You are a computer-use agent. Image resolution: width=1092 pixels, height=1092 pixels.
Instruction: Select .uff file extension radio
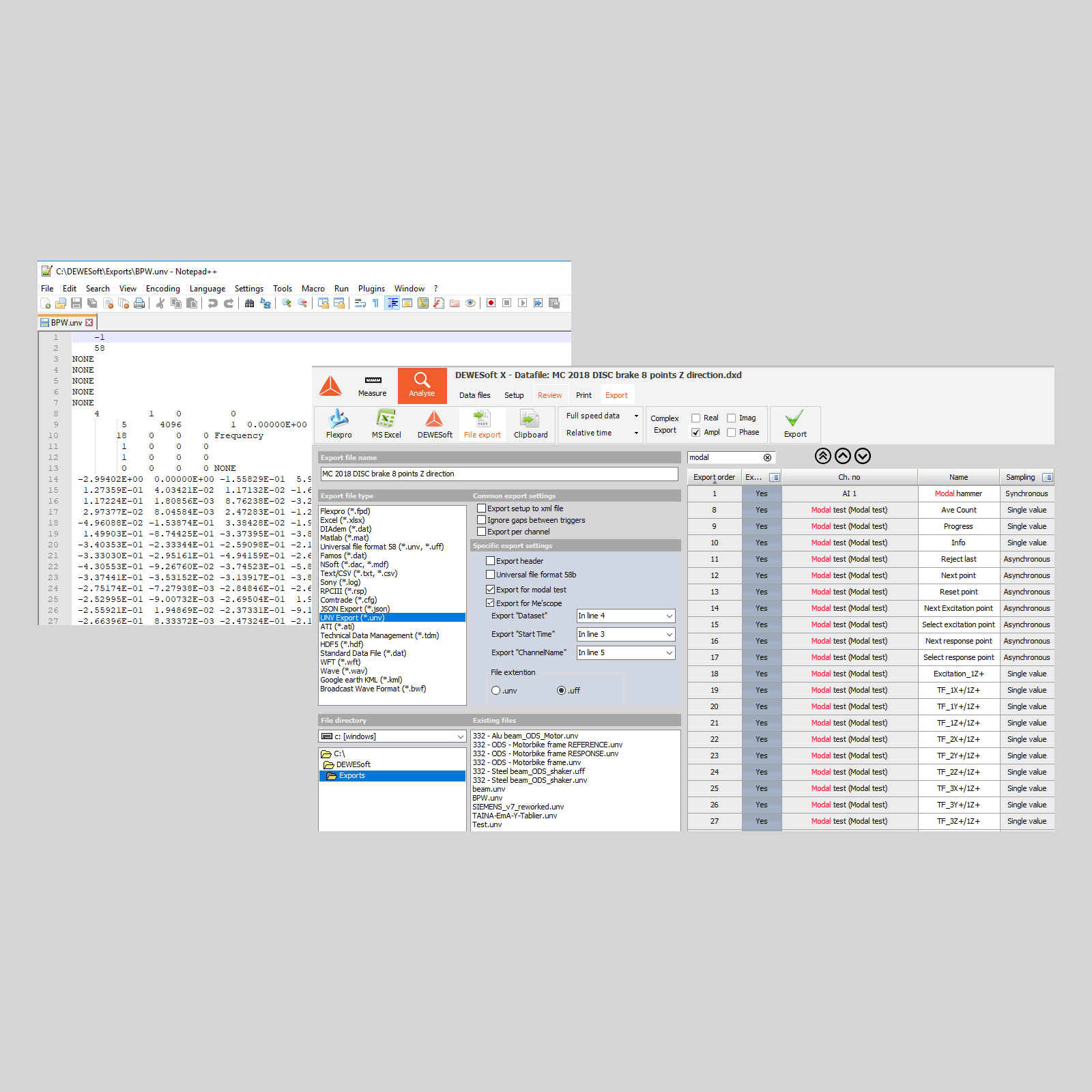click(561, 691)
